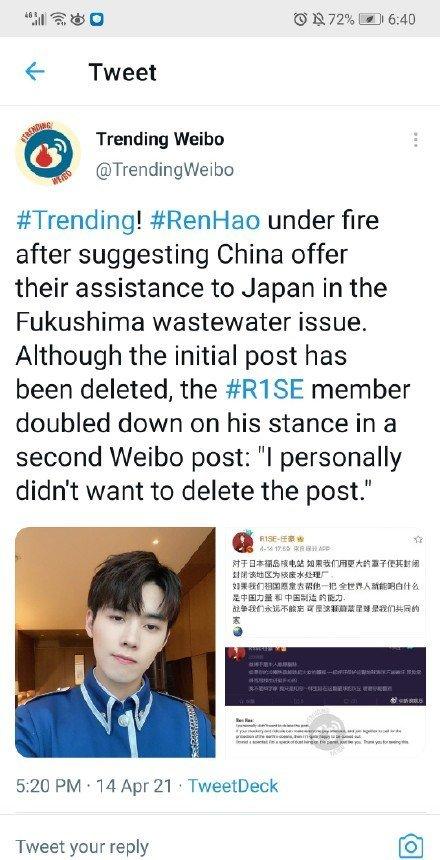Open the tweet's three-dot overflow menu
Screen dimensions: 440x860
tap(416, 140)
